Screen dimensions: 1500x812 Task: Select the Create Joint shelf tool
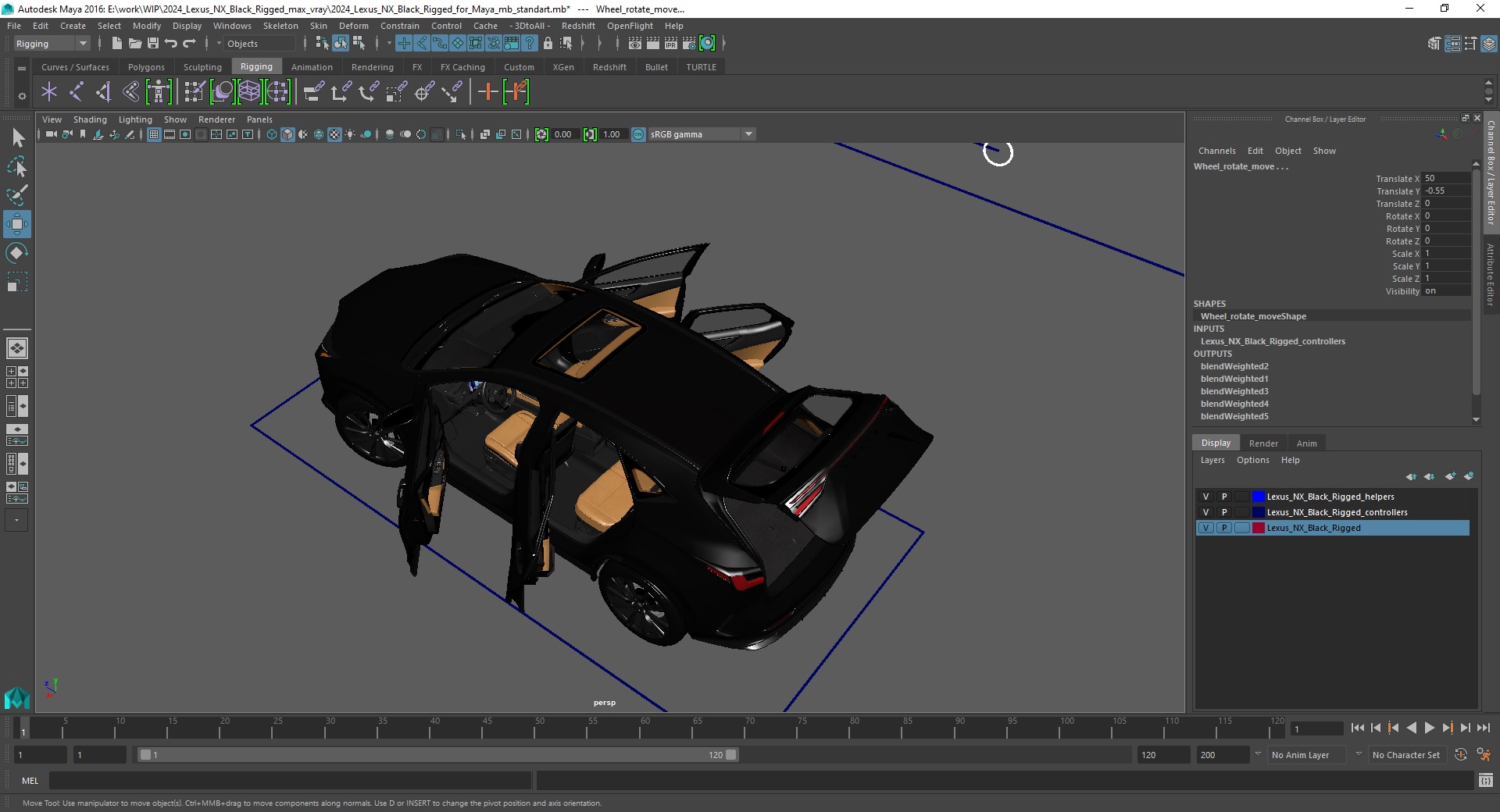76,92
